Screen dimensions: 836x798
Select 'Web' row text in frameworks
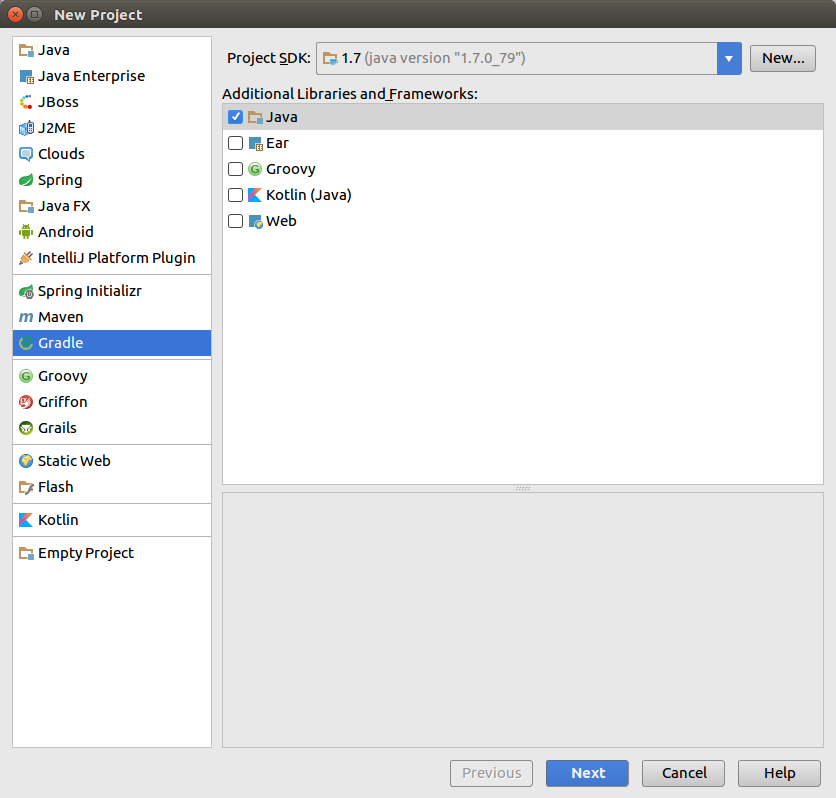coord(281,221)
